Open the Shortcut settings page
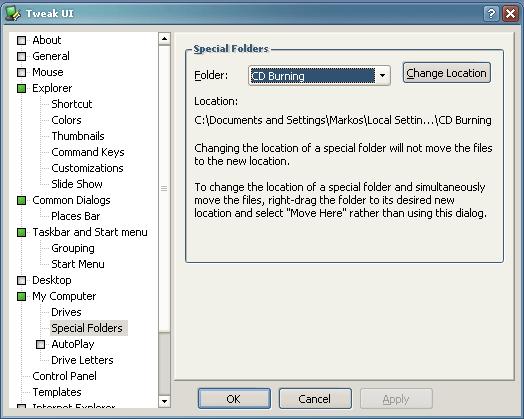524x419 pixels. (72, 104)
